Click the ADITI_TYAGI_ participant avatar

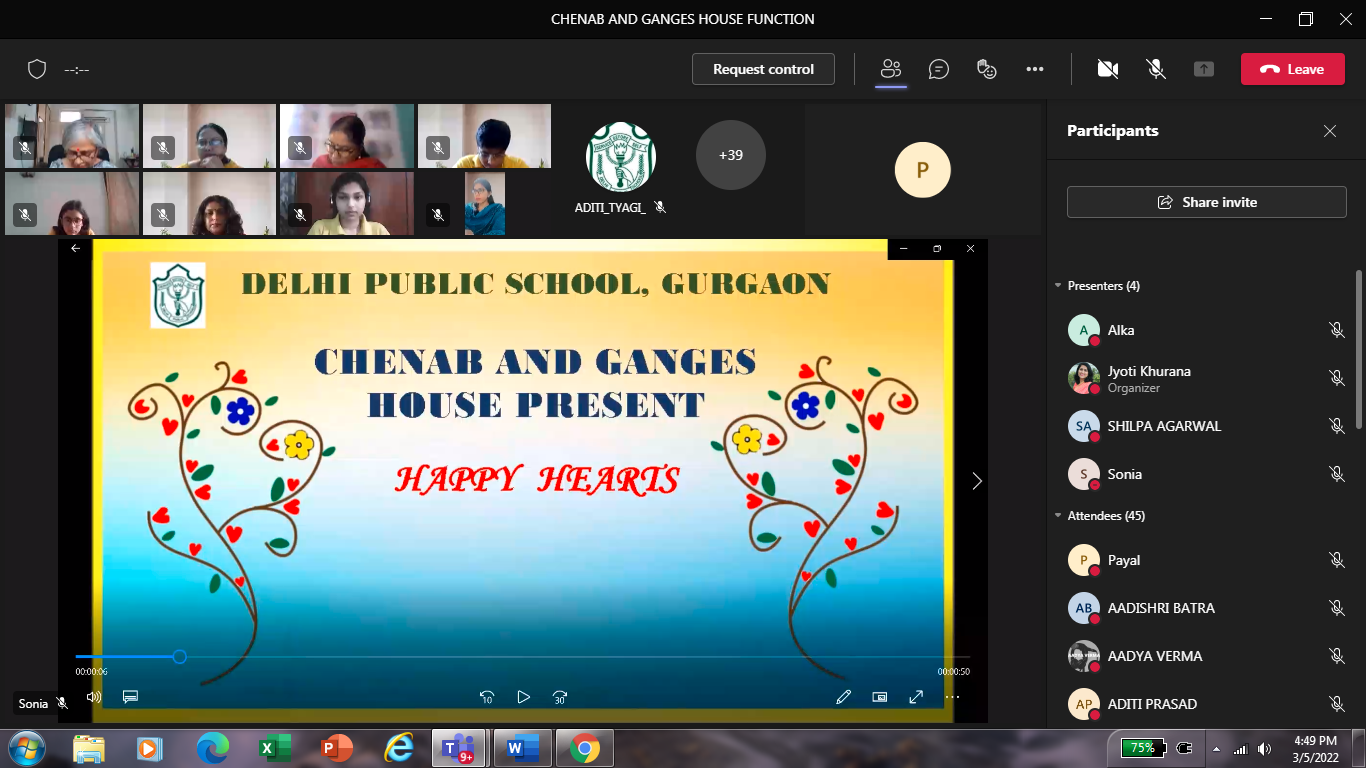(621, 157)
